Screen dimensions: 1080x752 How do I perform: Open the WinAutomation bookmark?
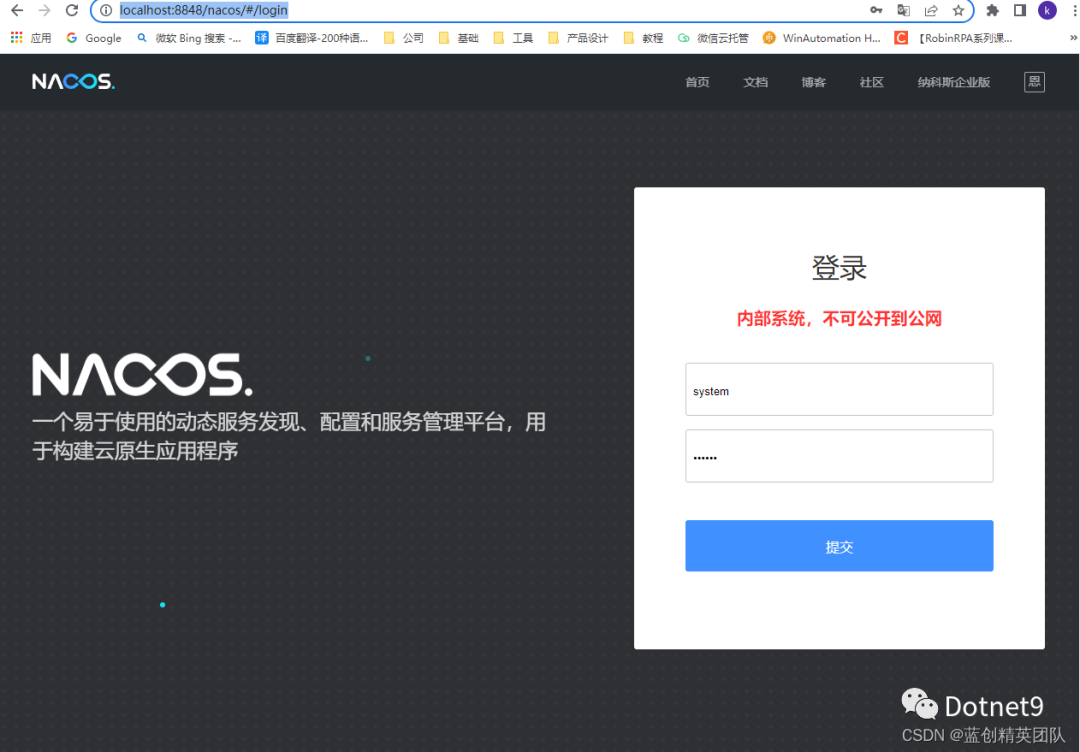coord(822,38)
